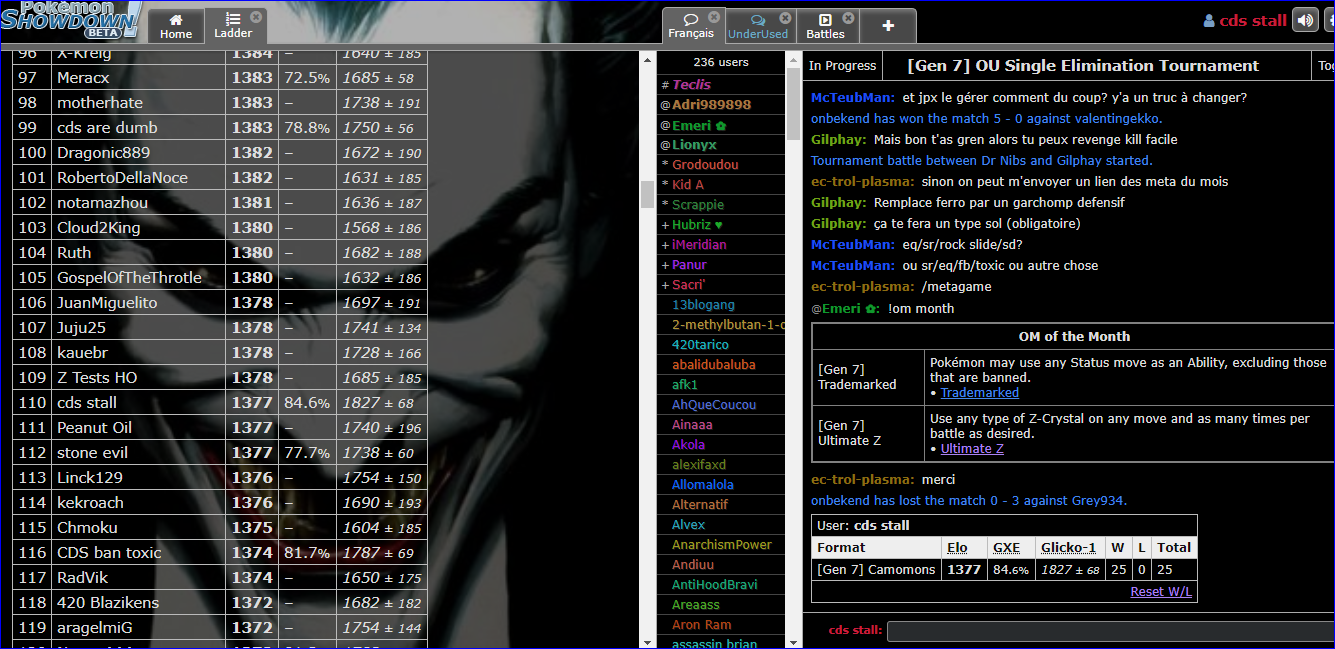
Task: Select user Lionyx in the user list
Action: coord(720,145)
